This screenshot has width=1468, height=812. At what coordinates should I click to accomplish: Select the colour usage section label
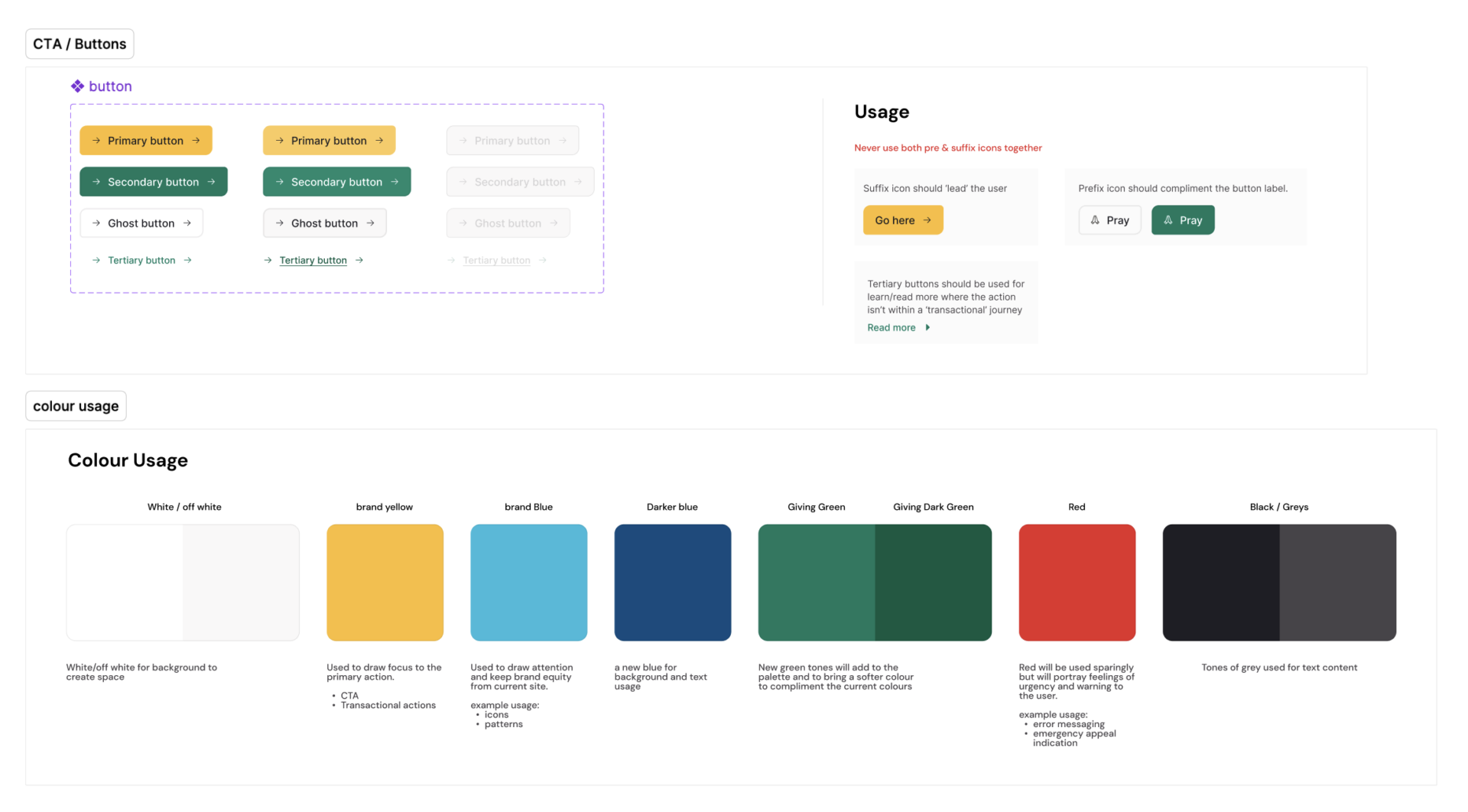tap(76, 406)
